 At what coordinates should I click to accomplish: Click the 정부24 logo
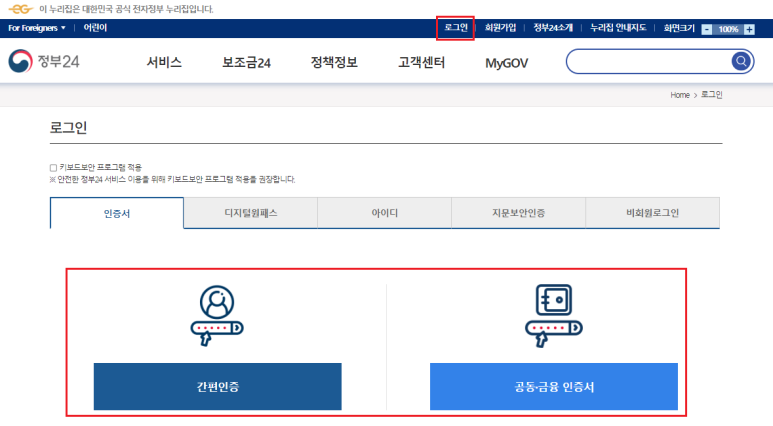point(44,61)
